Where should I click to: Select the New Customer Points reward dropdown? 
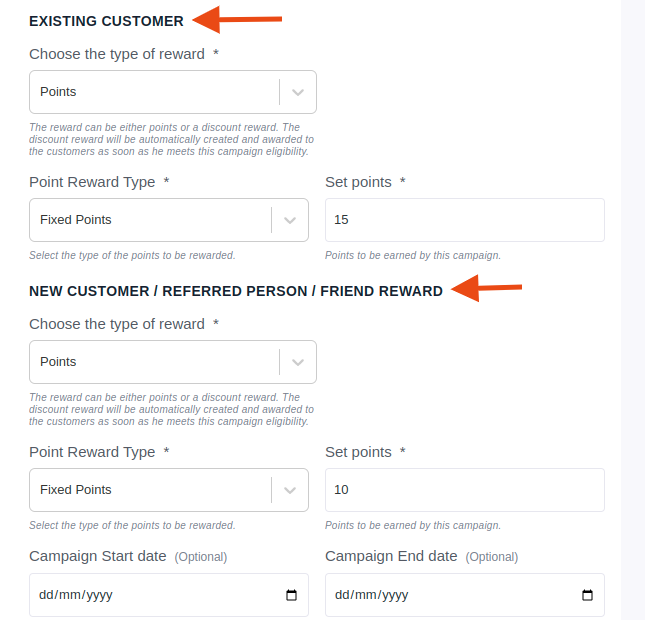pos(173,362)
